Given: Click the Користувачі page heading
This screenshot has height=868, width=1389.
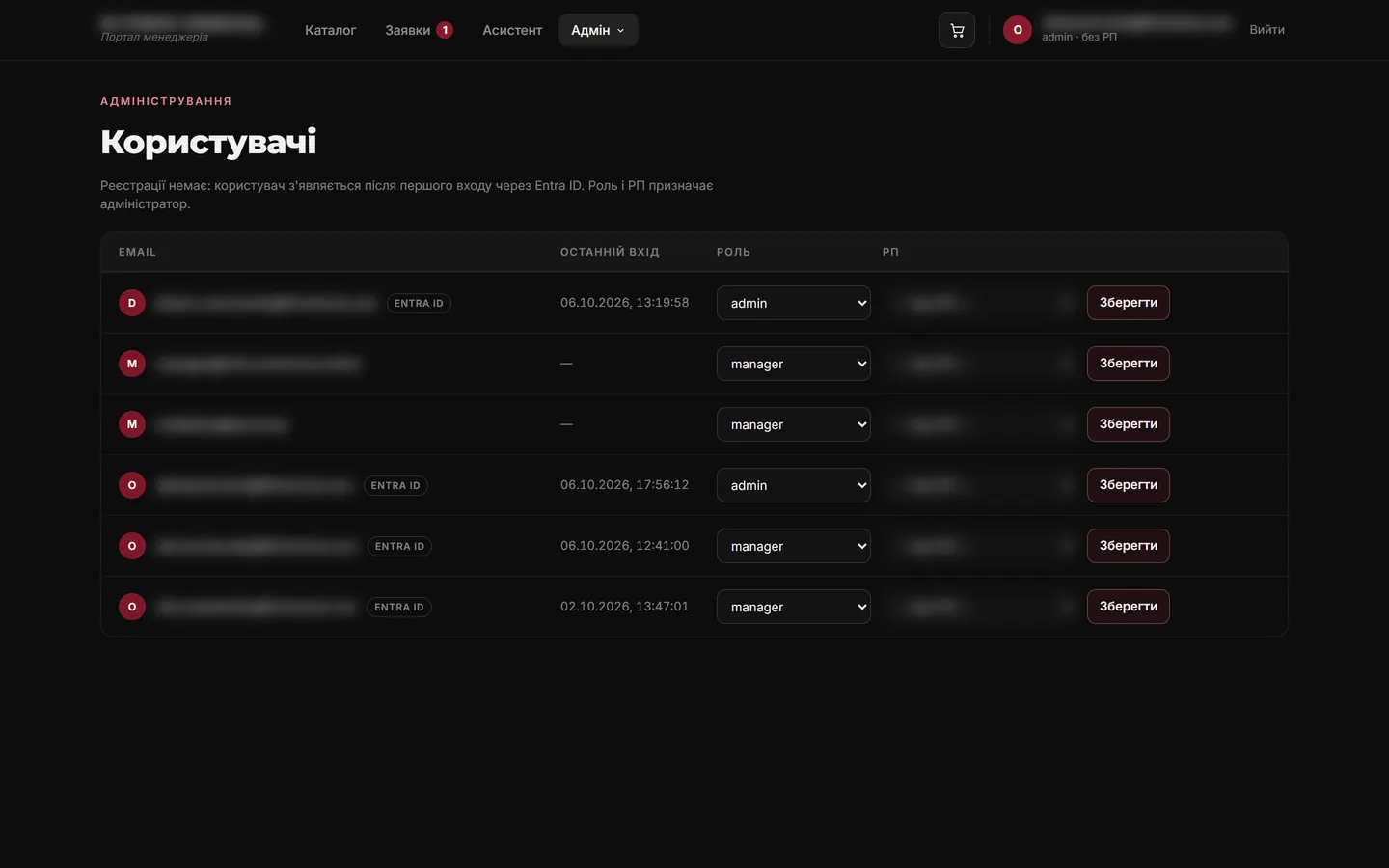Looking at the screenshot, I should (x=208, y=142).
